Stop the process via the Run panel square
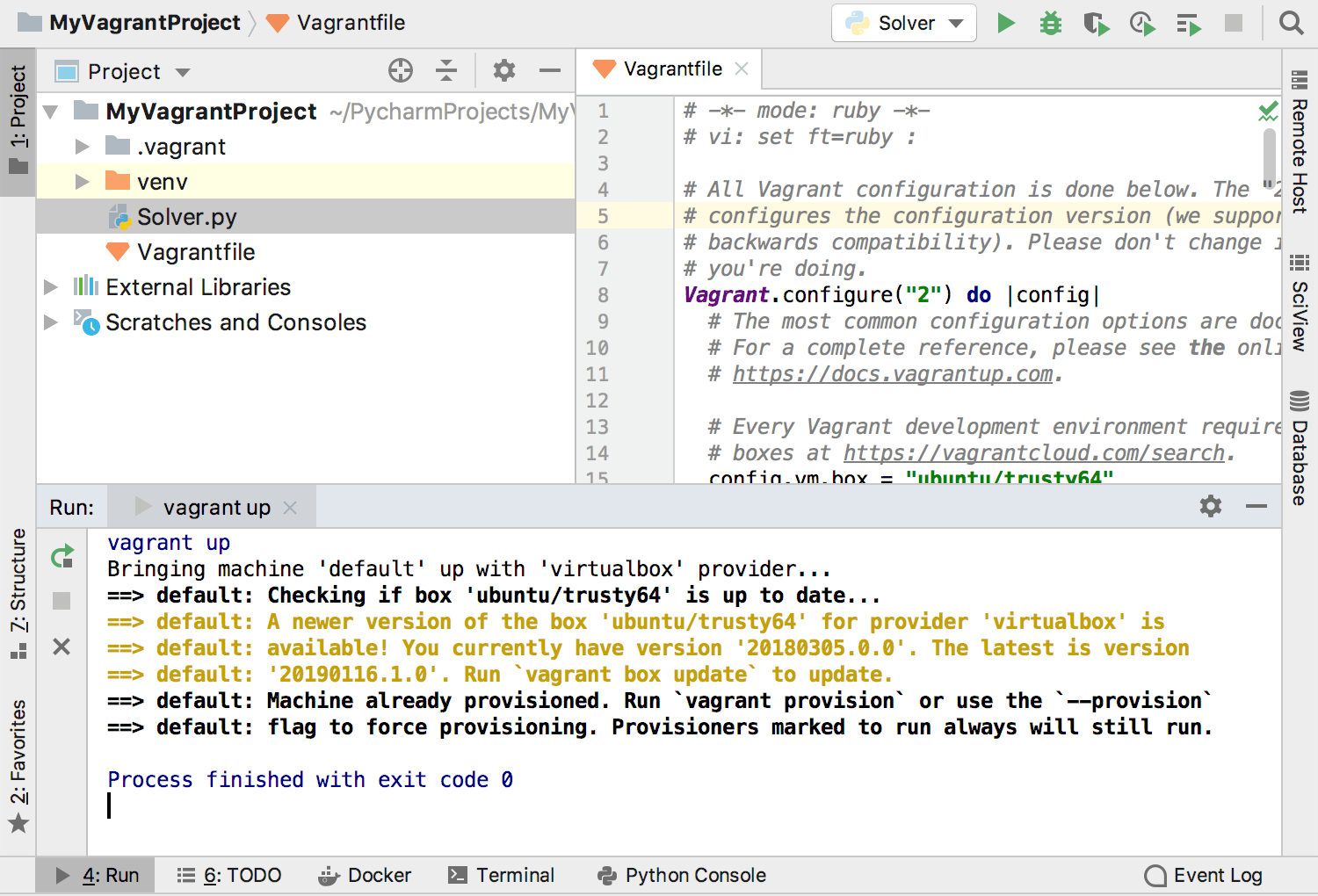 [61, 599]
